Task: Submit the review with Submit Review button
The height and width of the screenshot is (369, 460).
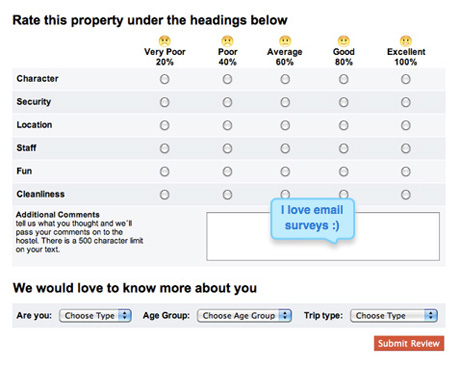Action: coord(409,343)
